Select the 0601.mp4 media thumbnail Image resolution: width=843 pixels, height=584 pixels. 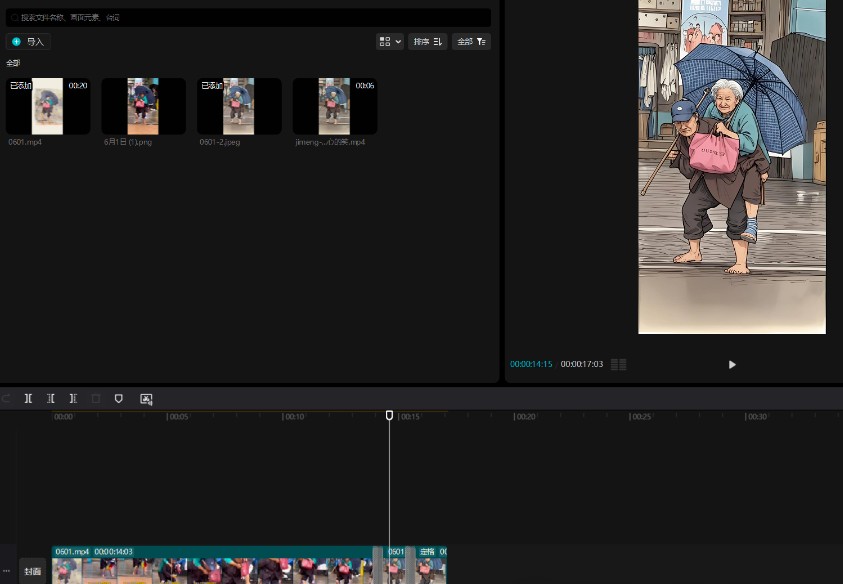[48, 106]
